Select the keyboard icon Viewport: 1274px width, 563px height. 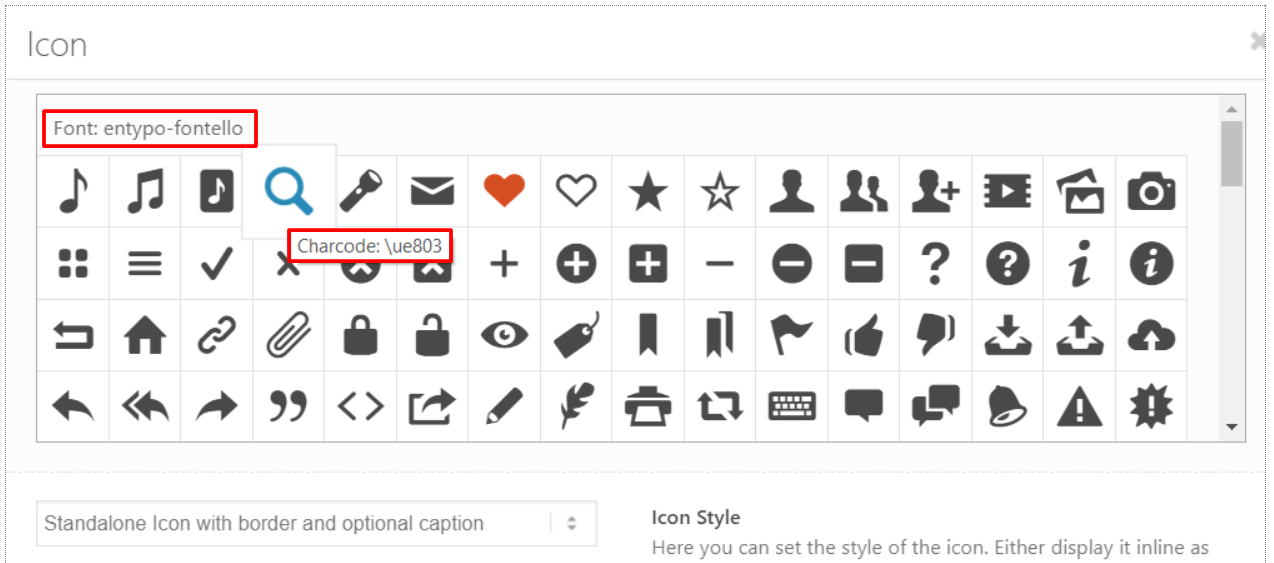(x=792, y=406)
